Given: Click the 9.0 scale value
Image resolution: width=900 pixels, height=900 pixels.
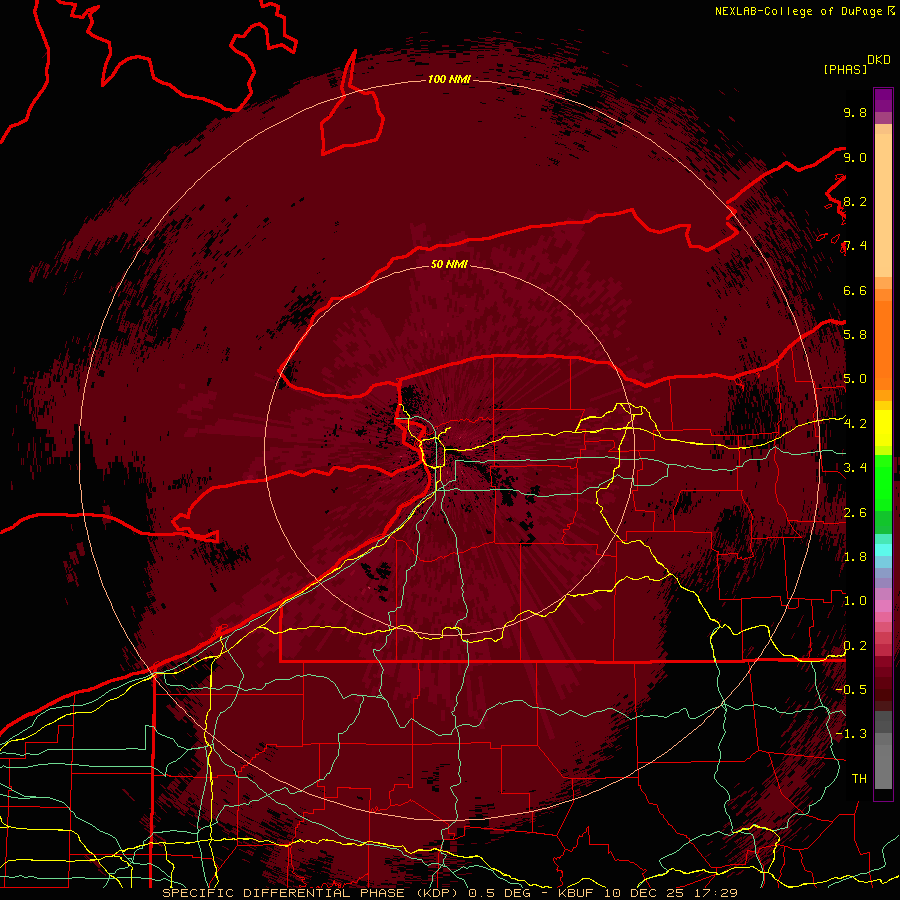Looking at the screenshot, I should pos(855,157).
